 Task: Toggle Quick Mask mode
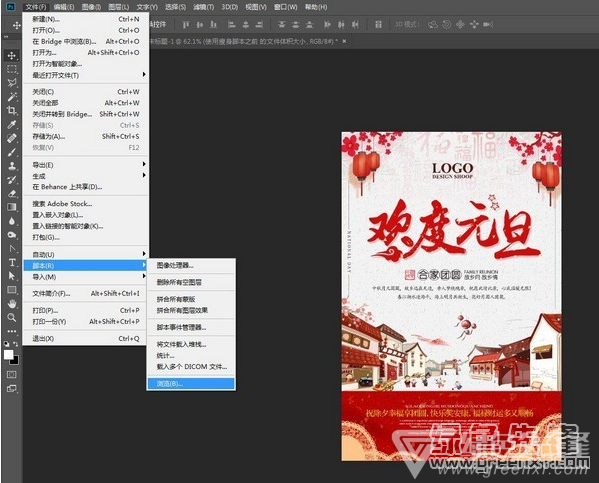(x=12, y=374)
